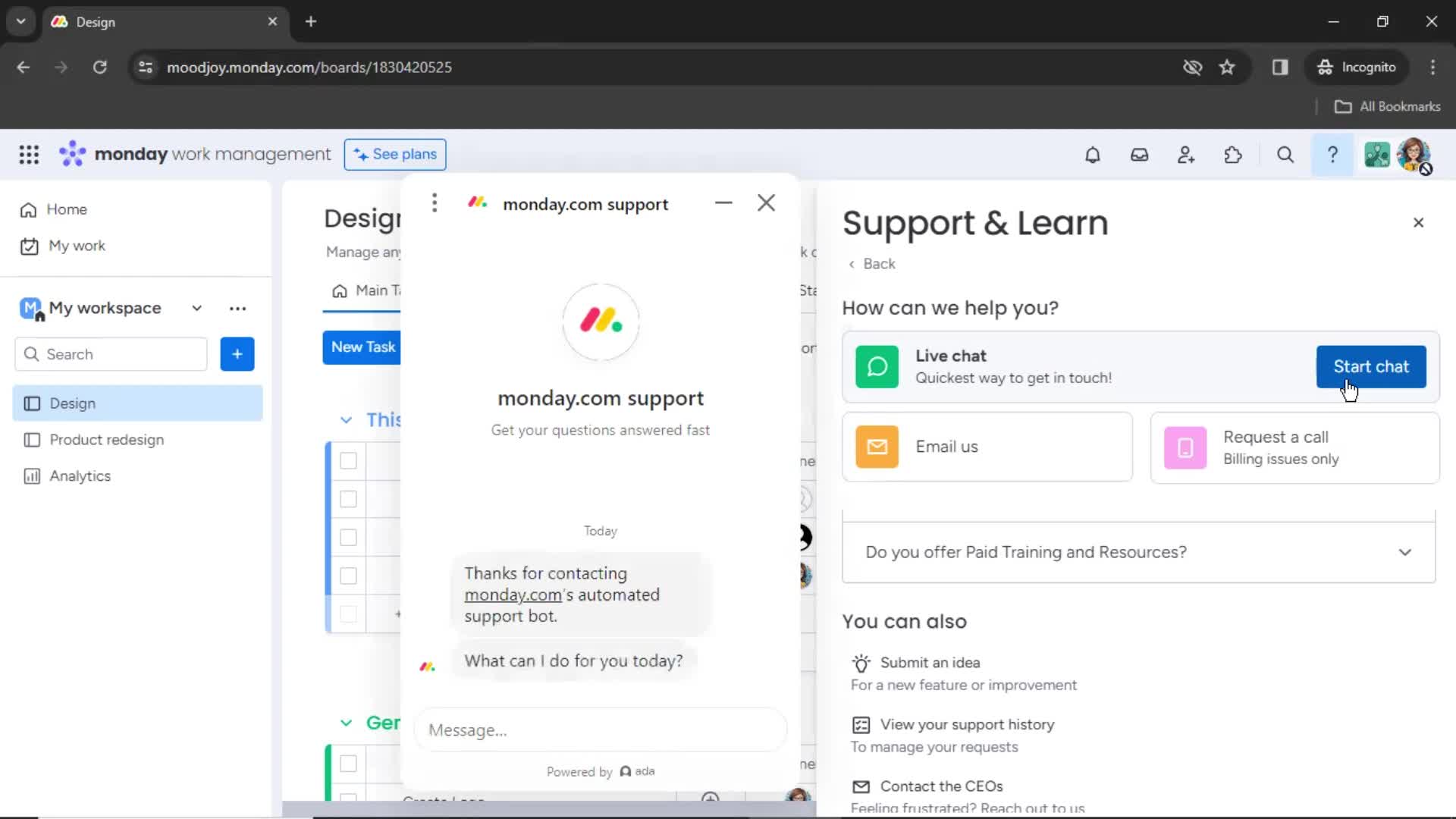The image size is (1456, 819).
Task: Tick the third task row checkbox
Action: click(x=348, y=537)
